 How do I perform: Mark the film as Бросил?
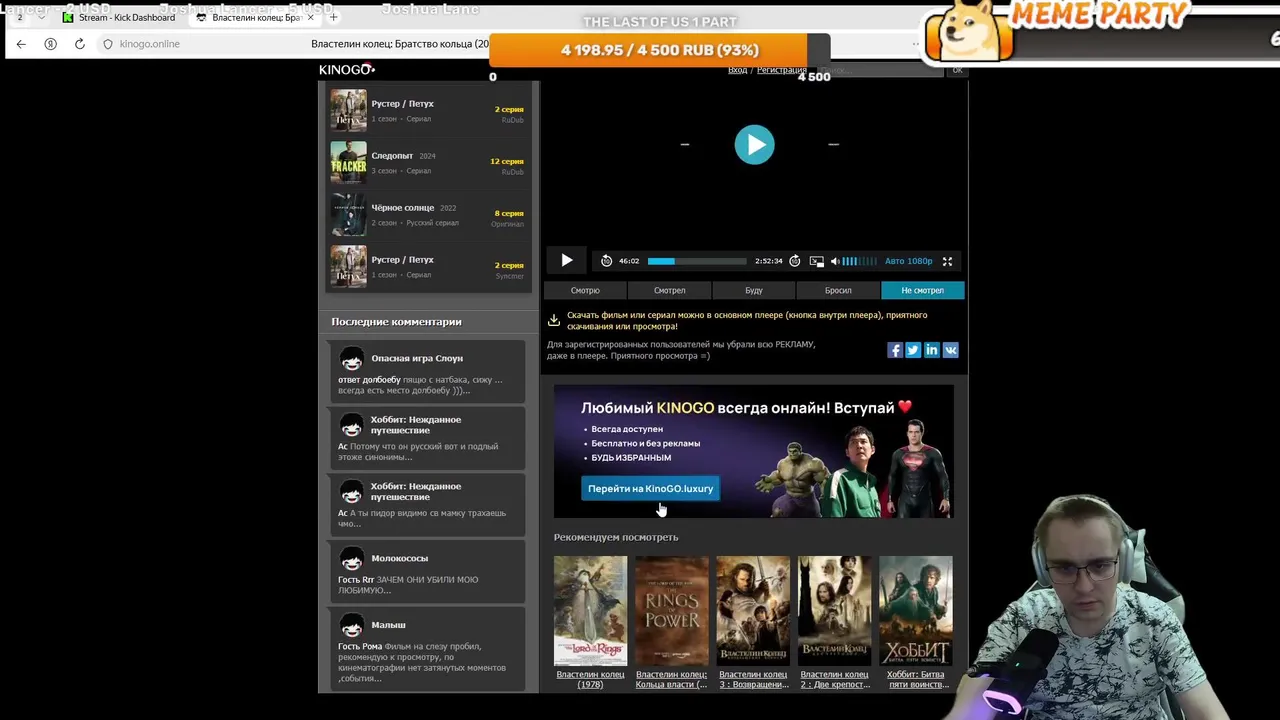click(838, 290)
